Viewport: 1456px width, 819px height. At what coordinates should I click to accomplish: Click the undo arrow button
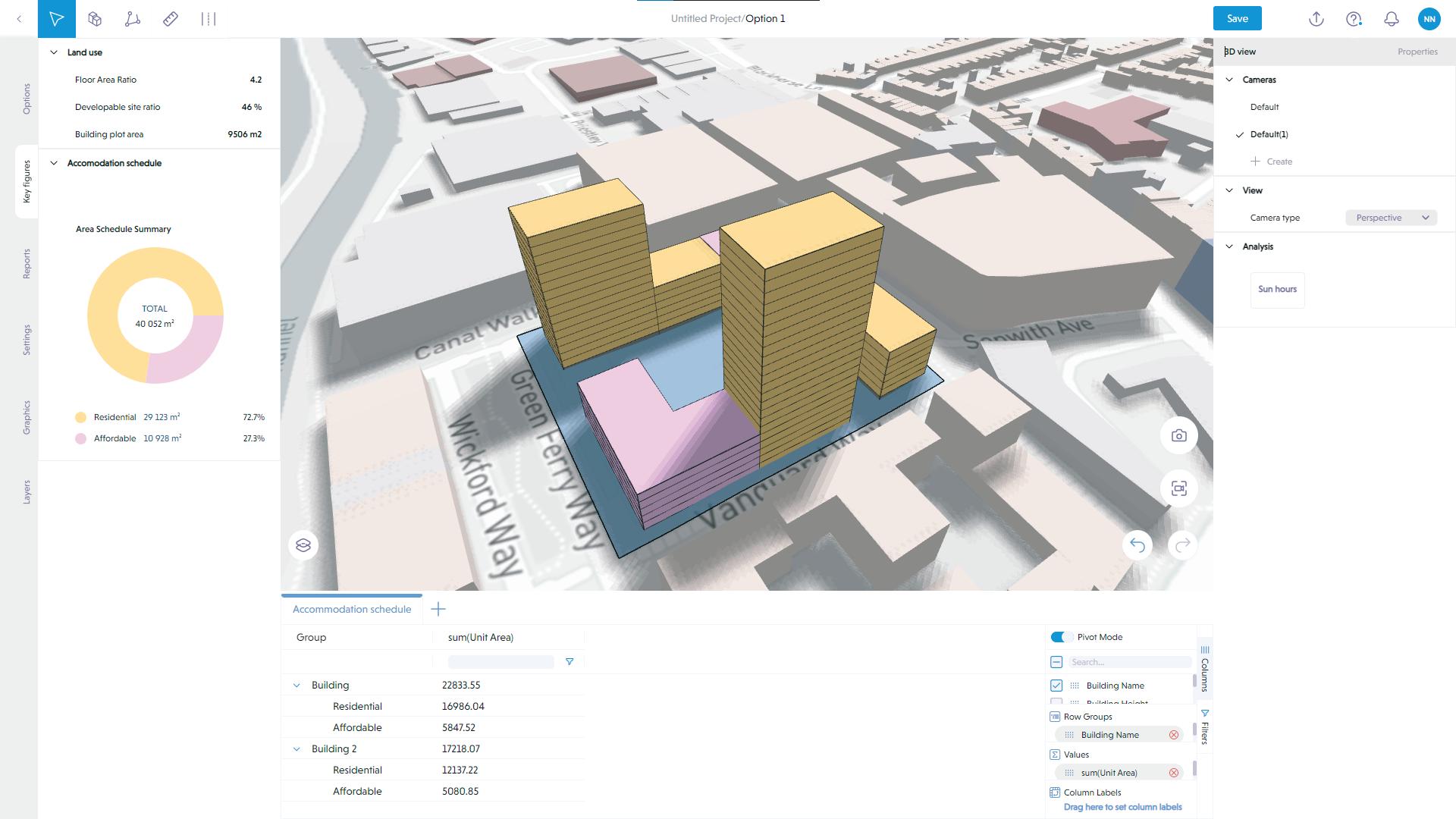(x=1137, y=544)
